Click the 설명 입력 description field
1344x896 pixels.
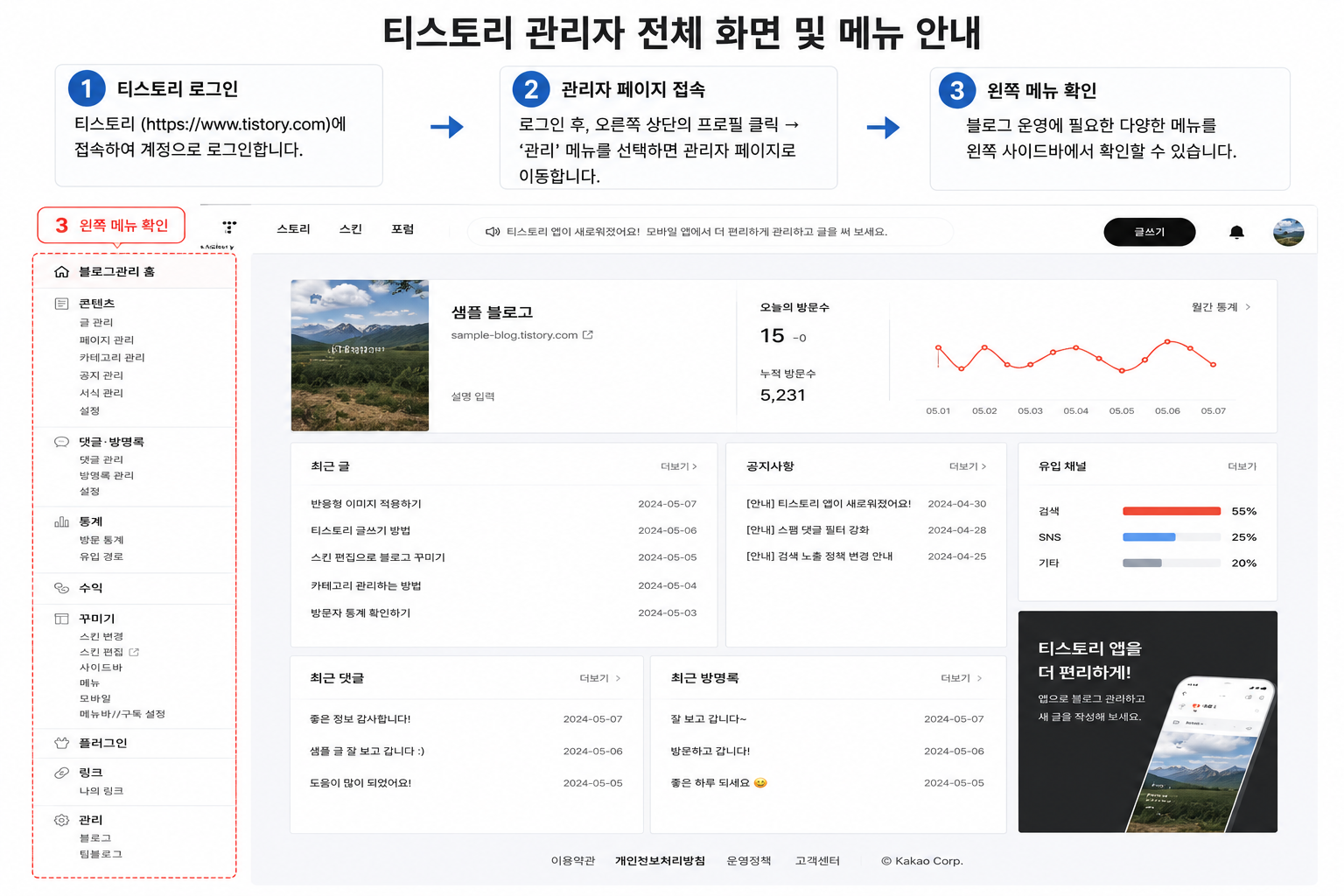[x=473, y=396]
